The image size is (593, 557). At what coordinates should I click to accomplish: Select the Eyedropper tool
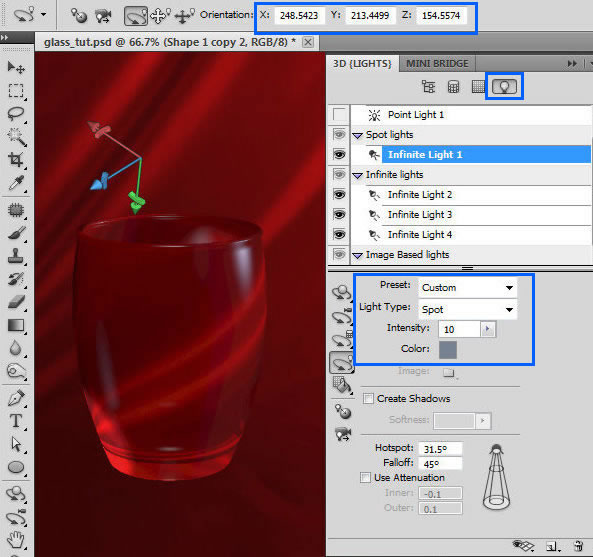[16, 183]
